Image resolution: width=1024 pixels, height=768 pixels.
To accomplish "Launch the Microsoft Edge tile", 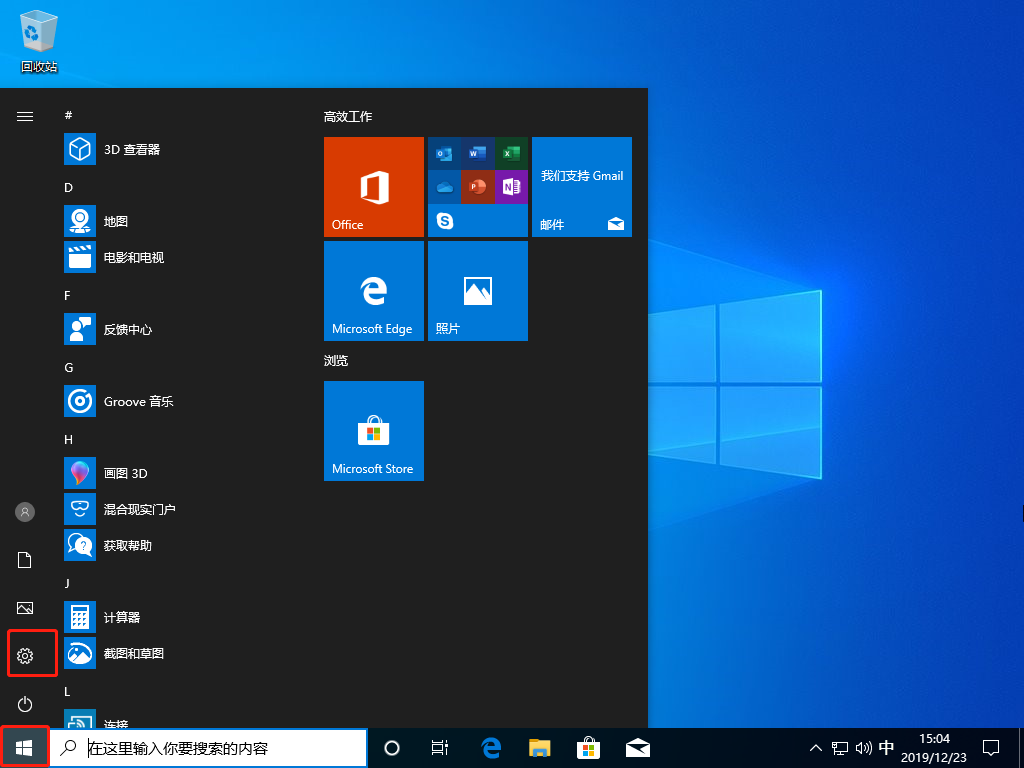I will tap(373, 291).
